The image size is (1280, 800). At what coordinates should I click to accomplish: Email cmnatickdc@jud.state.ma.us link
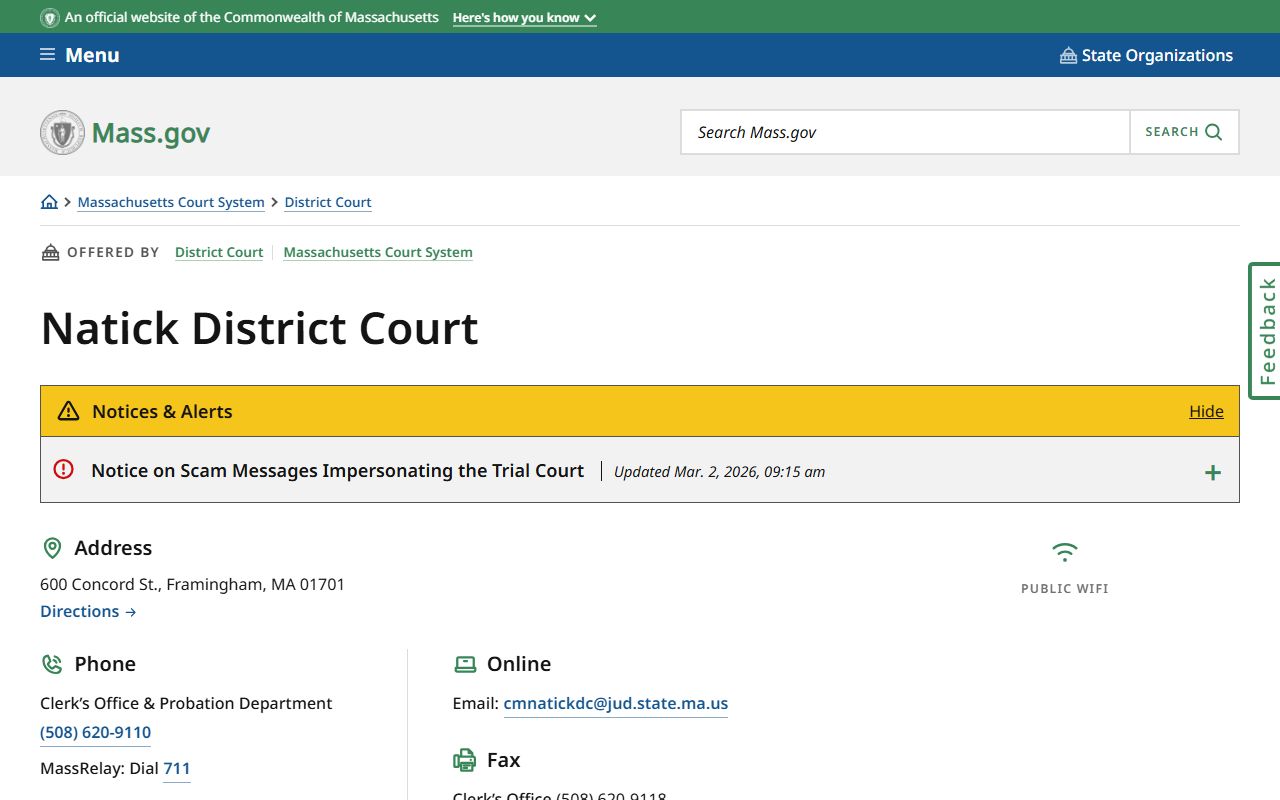pos(616,703)
